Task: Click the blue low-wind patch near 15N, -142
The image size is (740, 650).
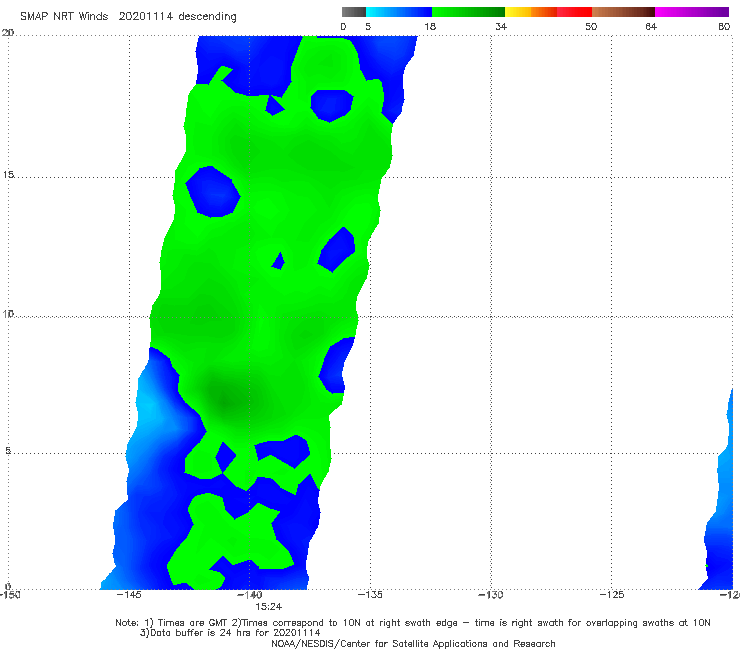Action: click(x=213, y=192)
